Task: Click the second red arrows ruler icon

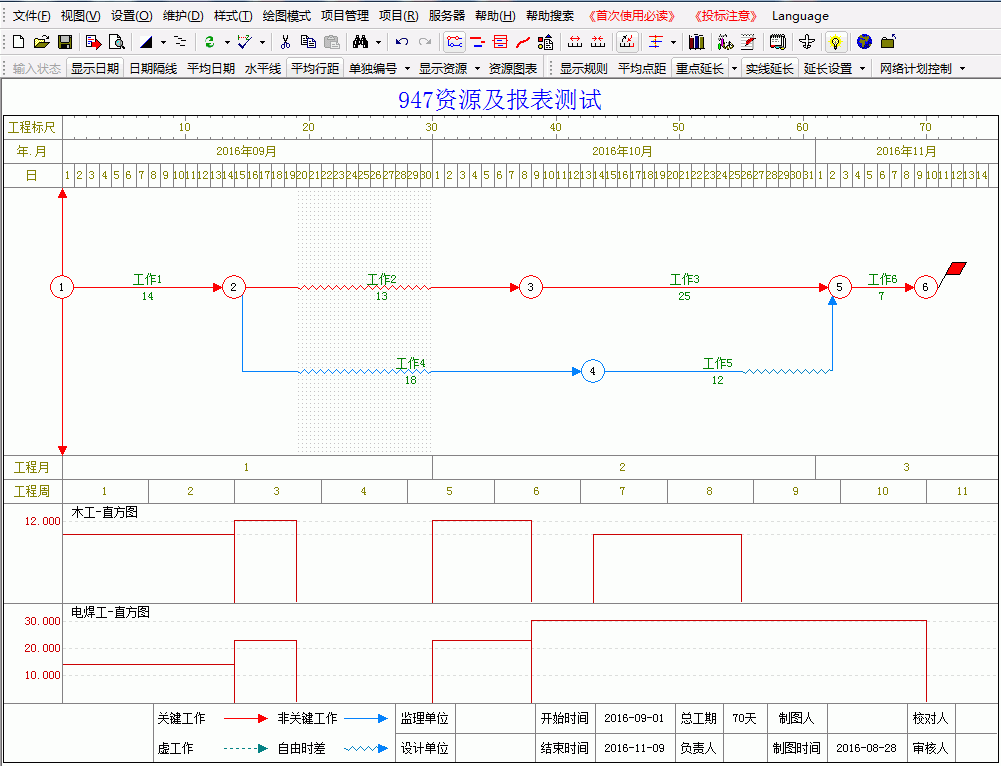Action: pyautogui.click(x=598, y=42)
